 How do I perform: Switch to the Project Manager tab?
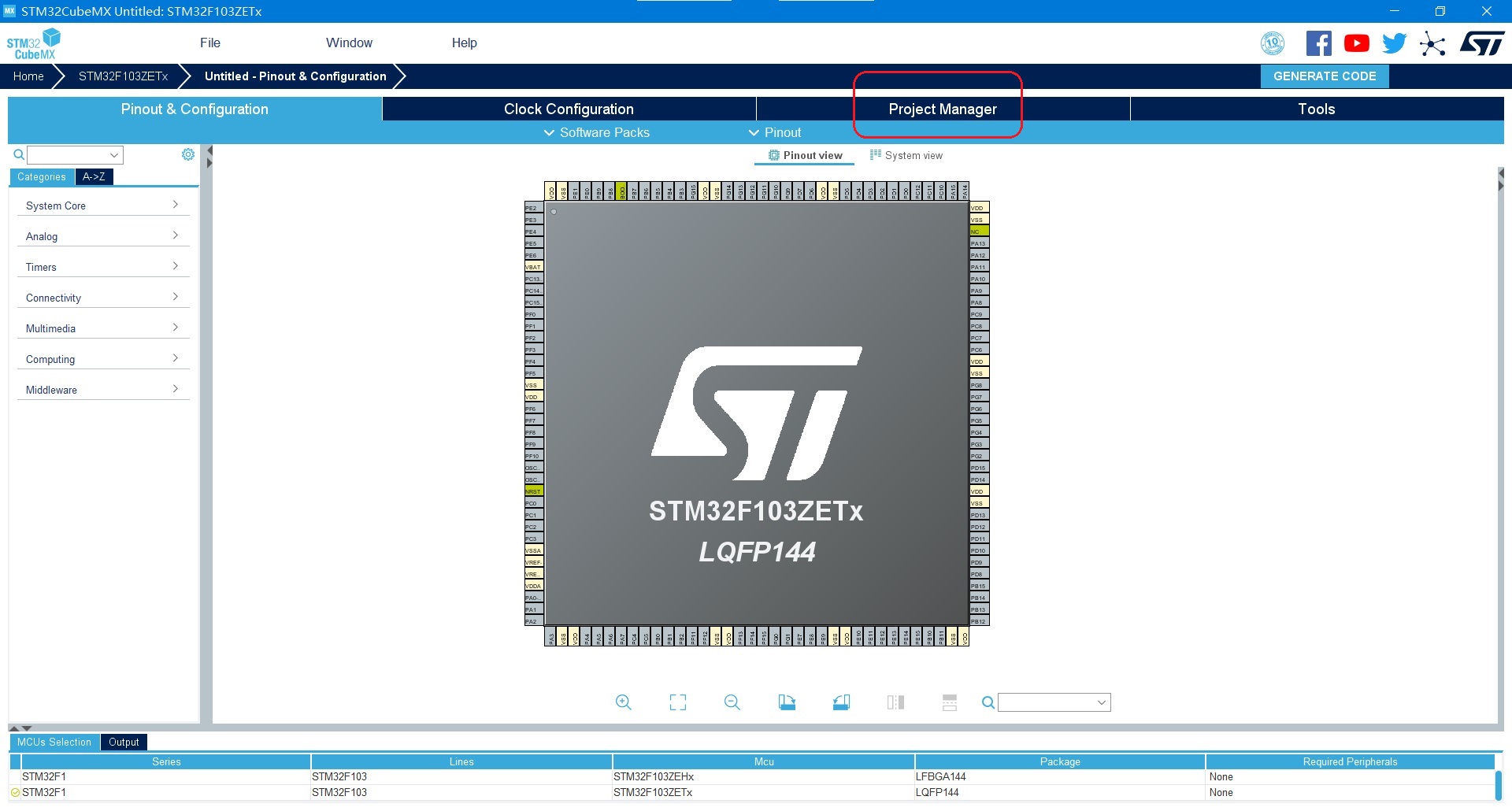click(943, 109)
